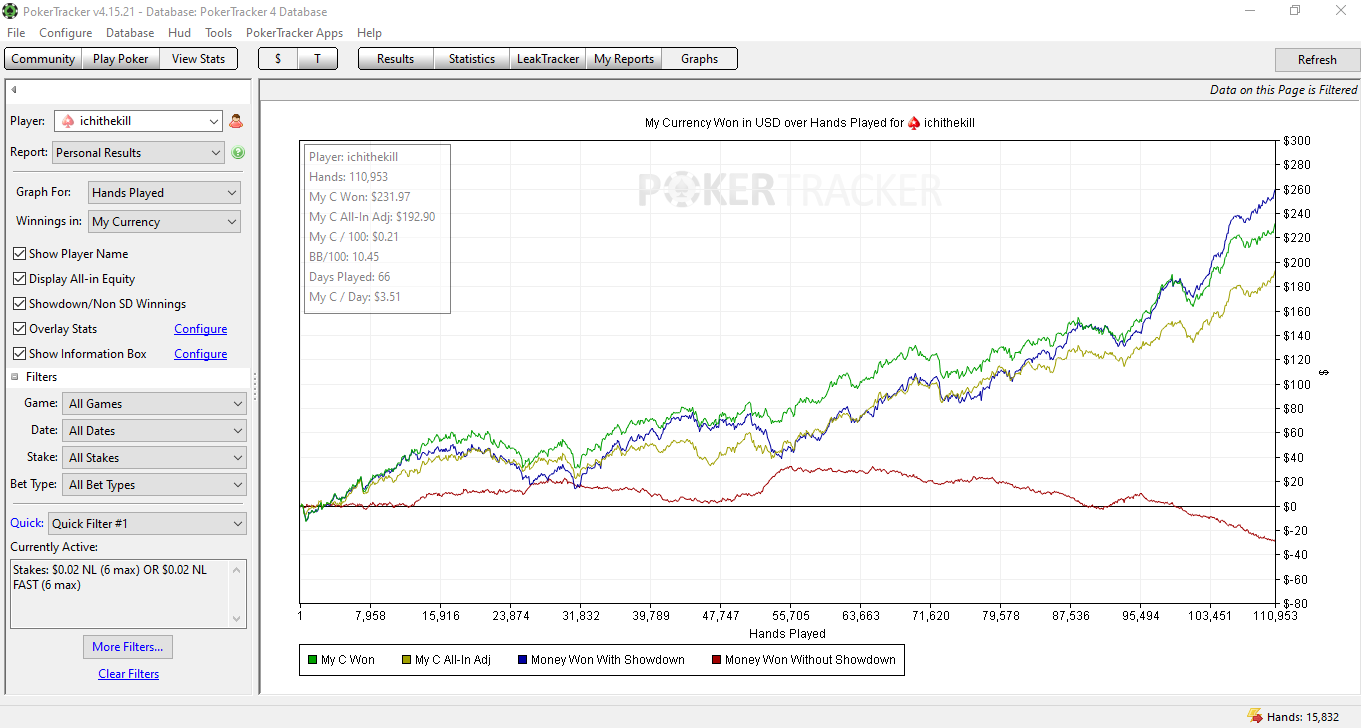
Task: Open the Stake filter dropdown
Action: click(x=154, y=458)
